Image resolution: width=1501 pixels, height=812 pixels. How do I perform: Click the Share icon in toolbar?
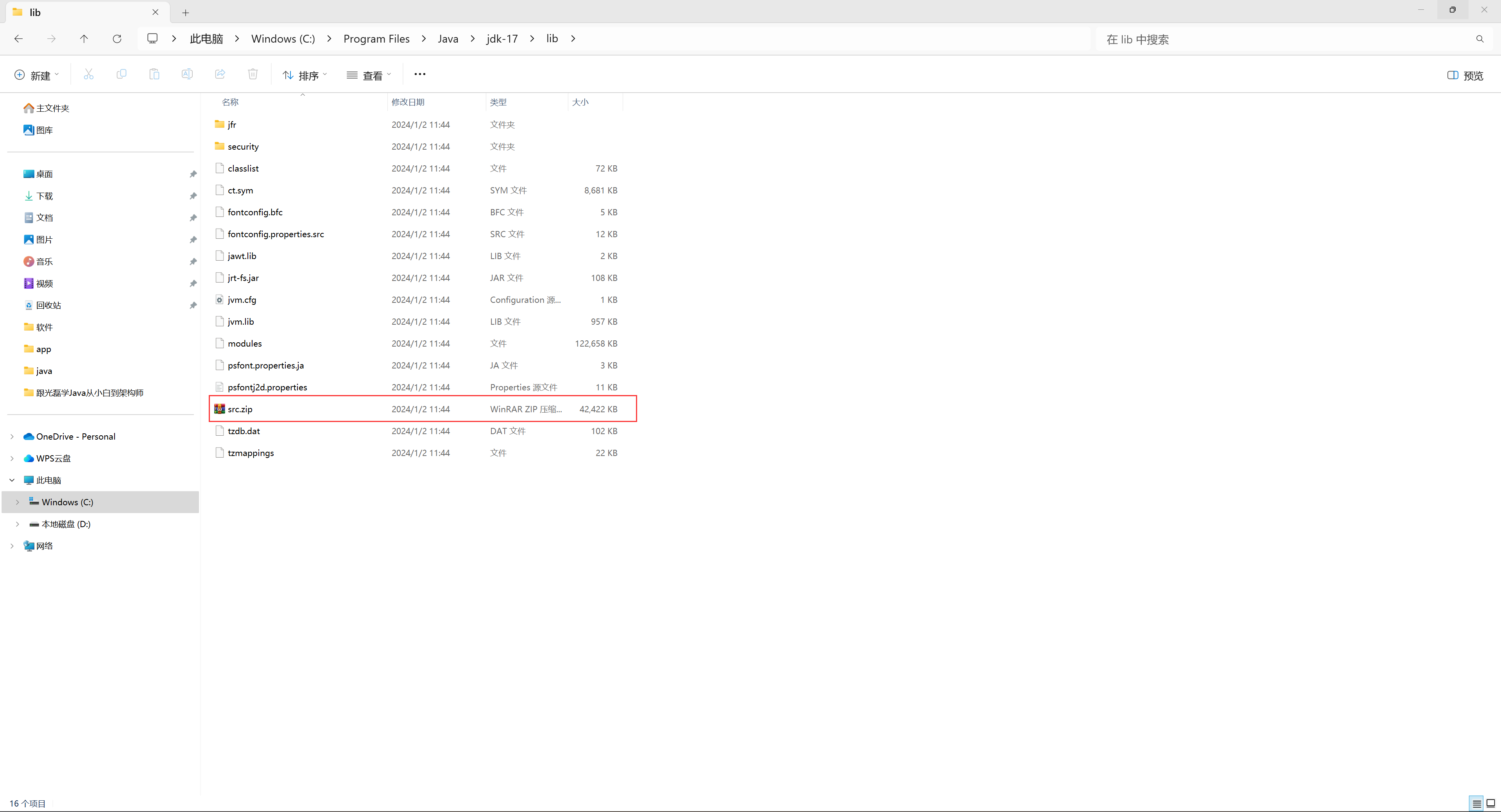point(220,74)
